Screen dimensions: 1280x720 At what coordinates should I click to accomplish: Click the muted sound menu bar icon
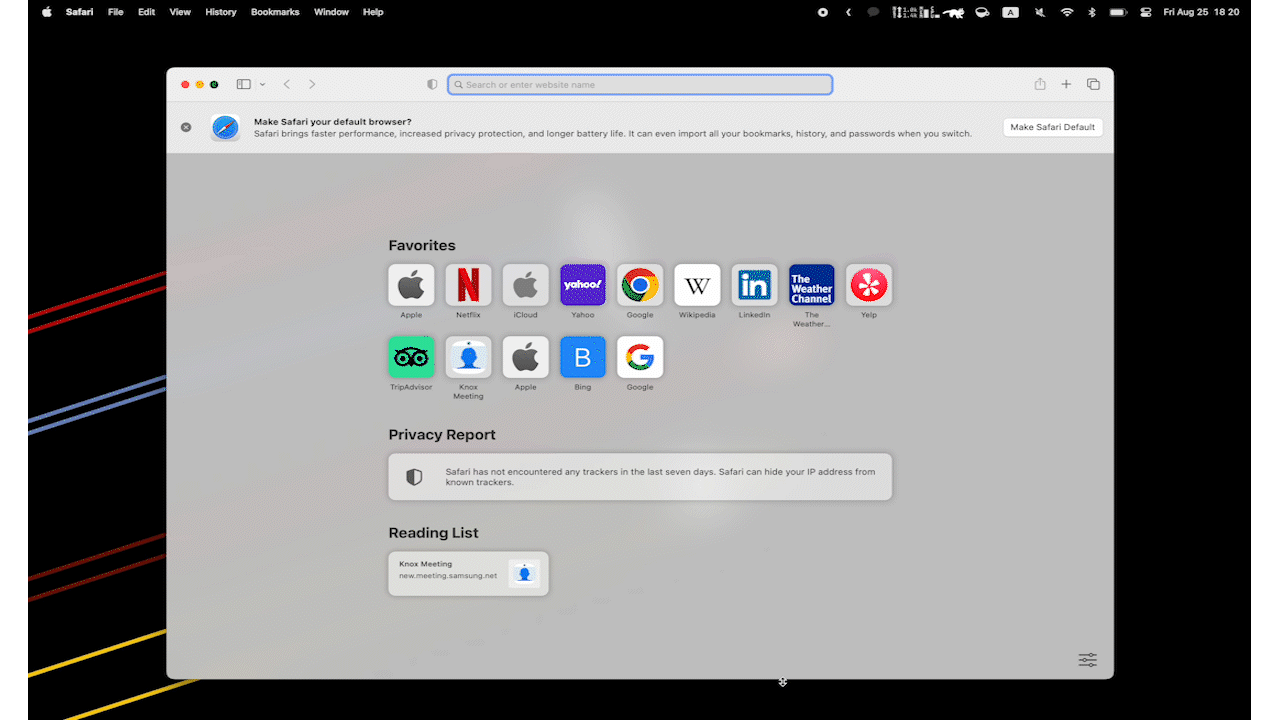(x=1040, y=12)
